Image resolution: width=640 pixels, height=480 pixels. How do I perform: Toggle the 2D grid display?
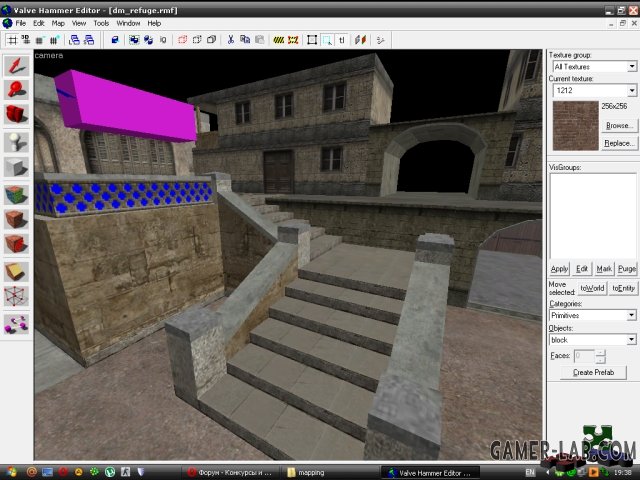[13, 40]
